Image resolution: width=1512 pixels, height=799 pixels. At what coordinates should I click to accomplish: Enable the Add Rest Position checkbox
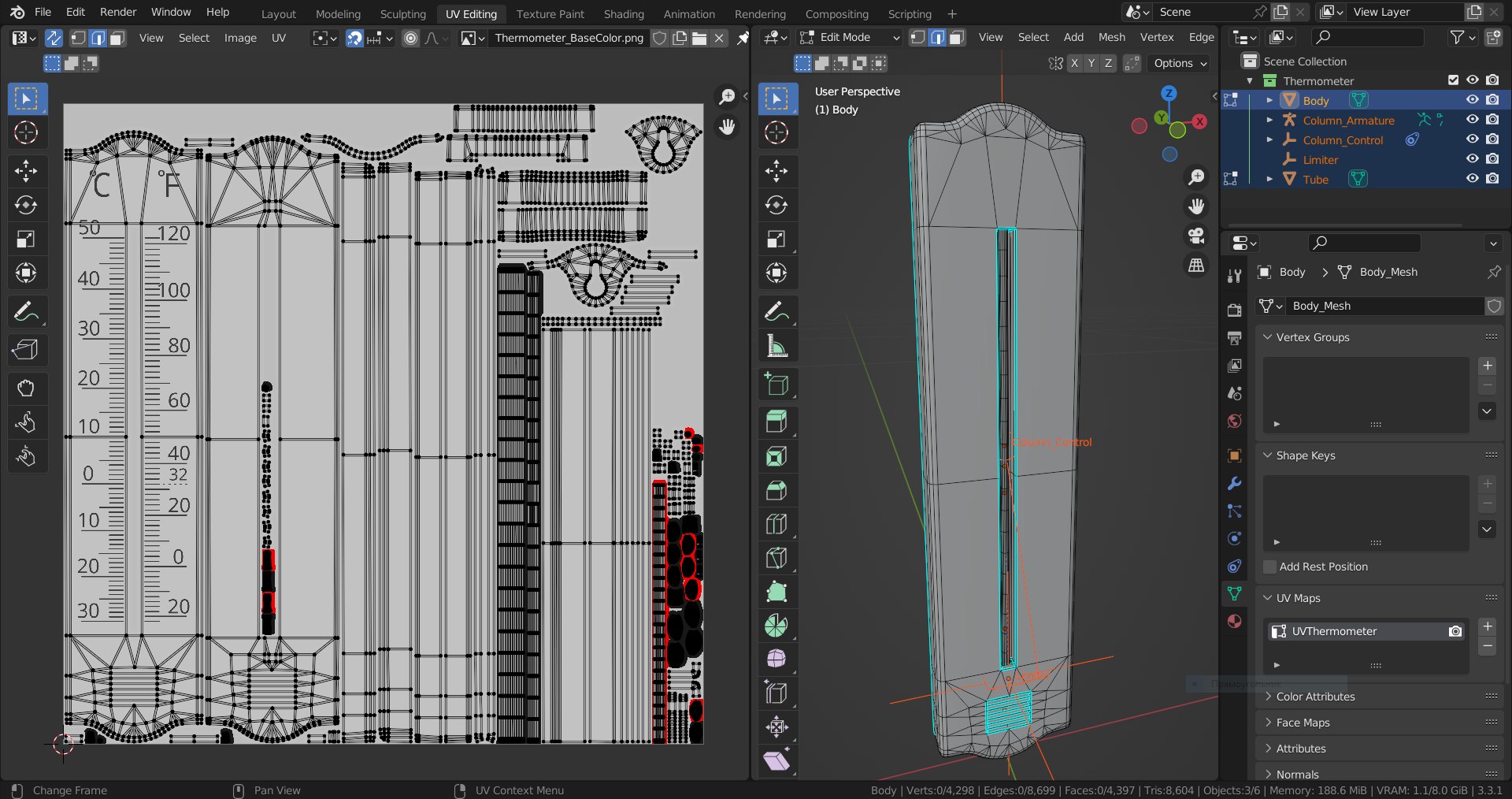point(1269,567)
